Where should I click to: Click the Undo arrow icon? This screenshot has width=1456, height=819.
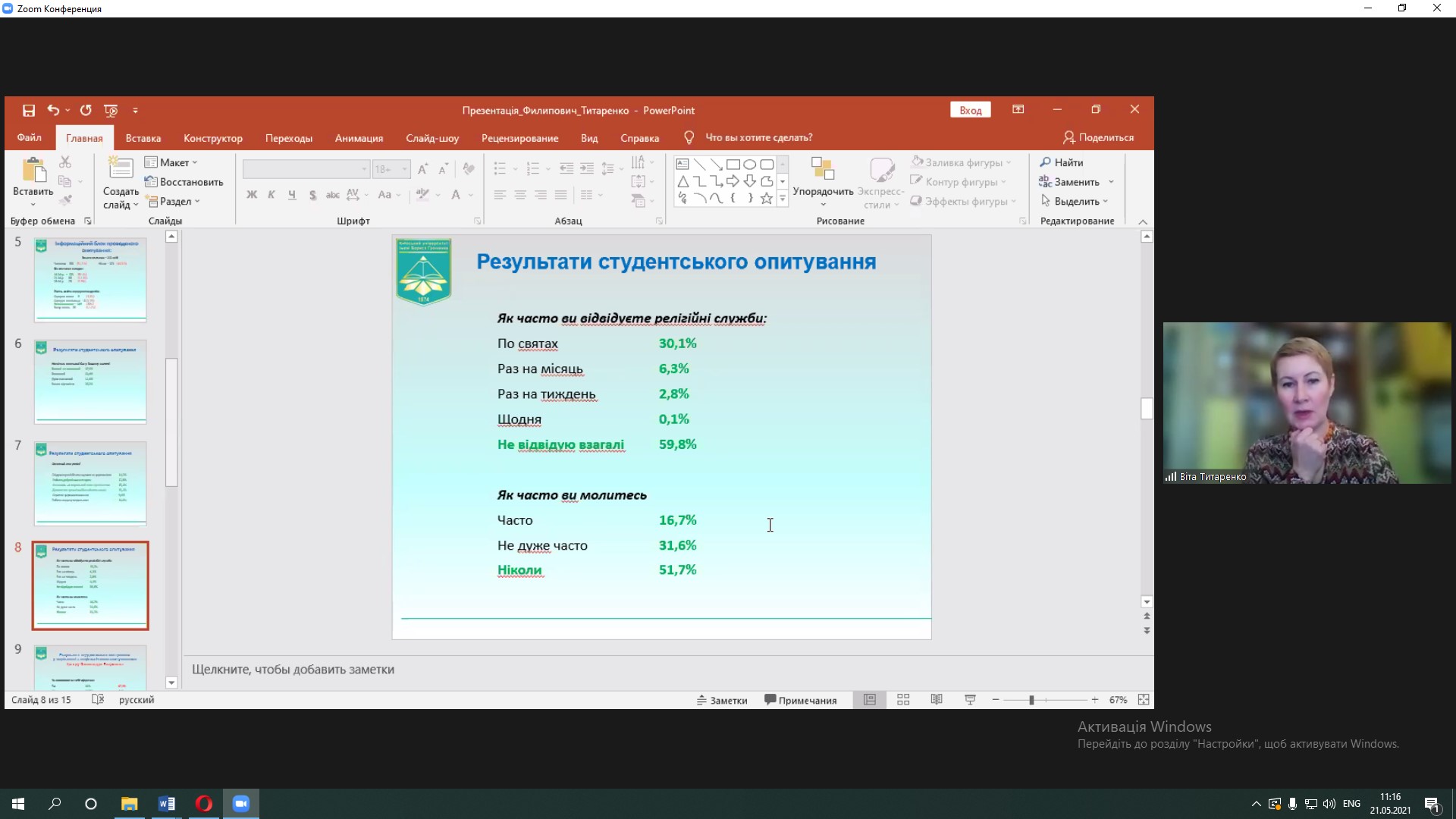pos(52,111)
